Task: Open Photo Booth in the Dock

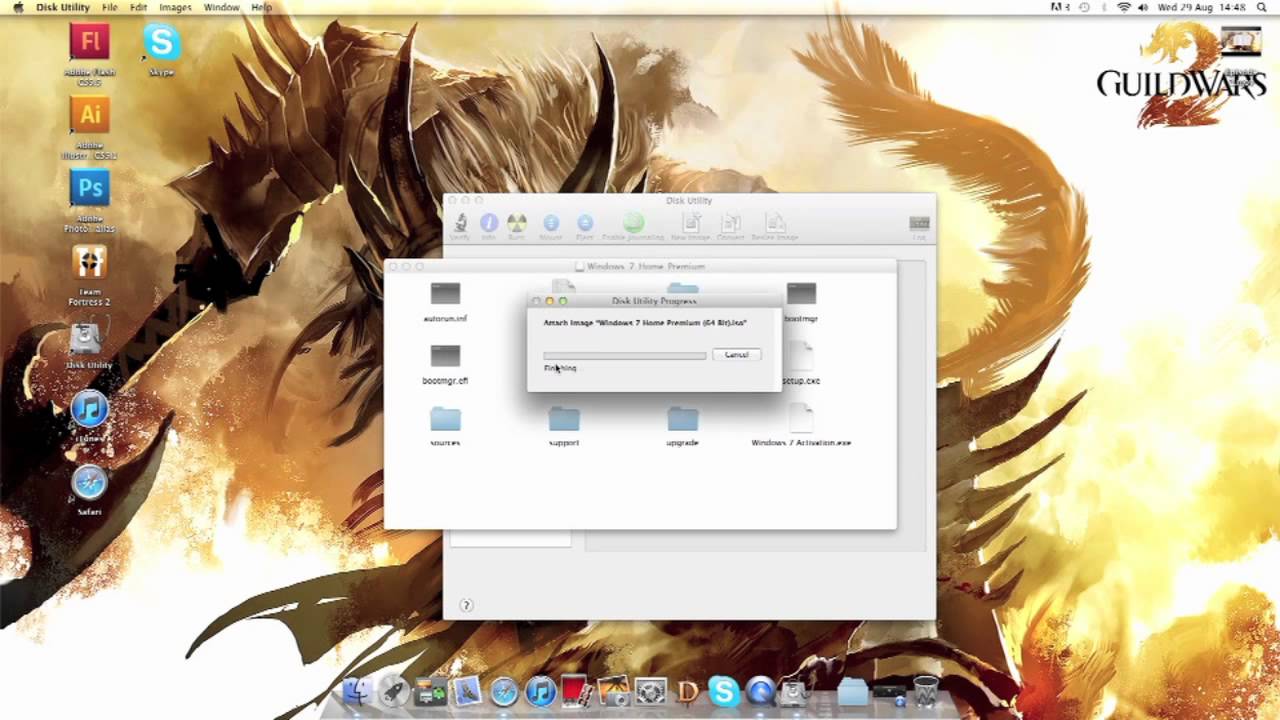Action: (x=576, y=691)
